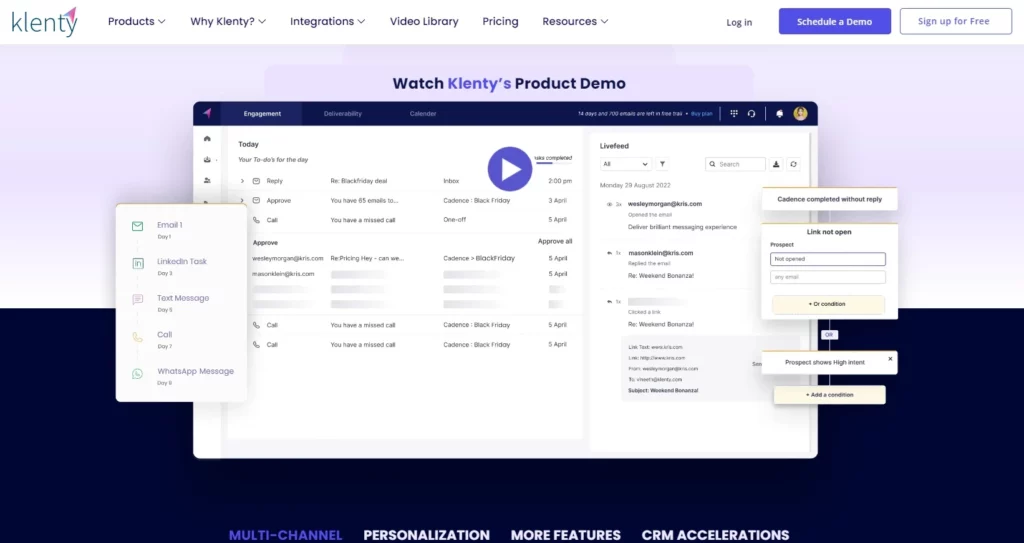Screen dimensions: 1024x543
Task: Go to Video Library page
Action: point(424,22)
